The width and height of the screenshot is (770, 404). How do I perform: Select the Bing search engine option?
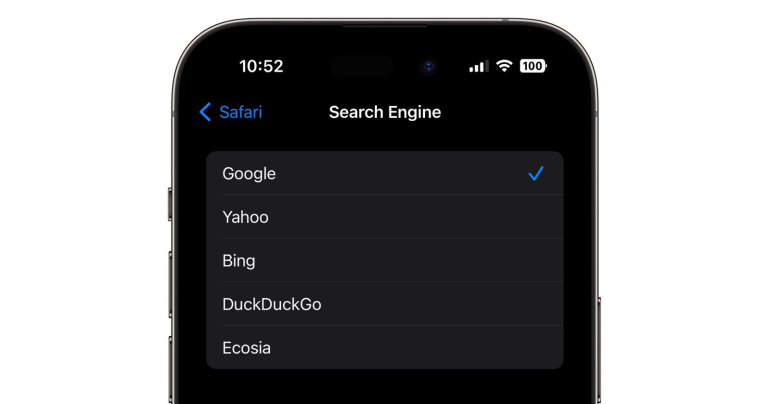(x=239, y=261)
